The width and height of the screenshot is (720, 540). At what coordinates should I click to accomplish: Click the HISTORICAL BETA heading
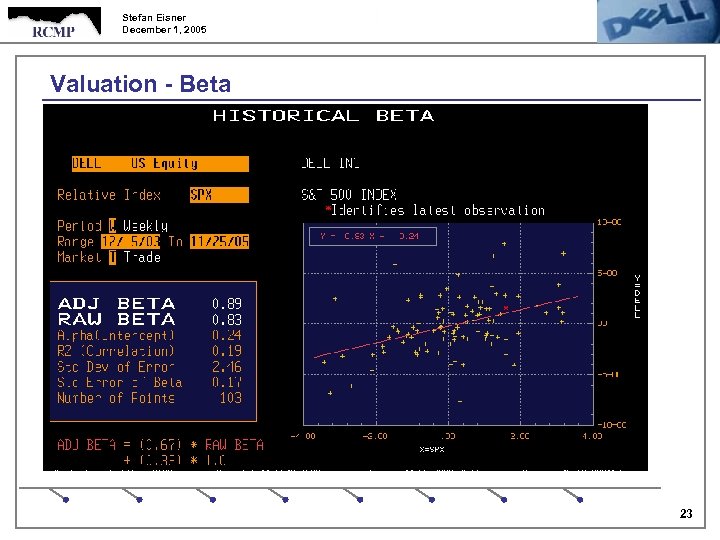pos(323,116)
